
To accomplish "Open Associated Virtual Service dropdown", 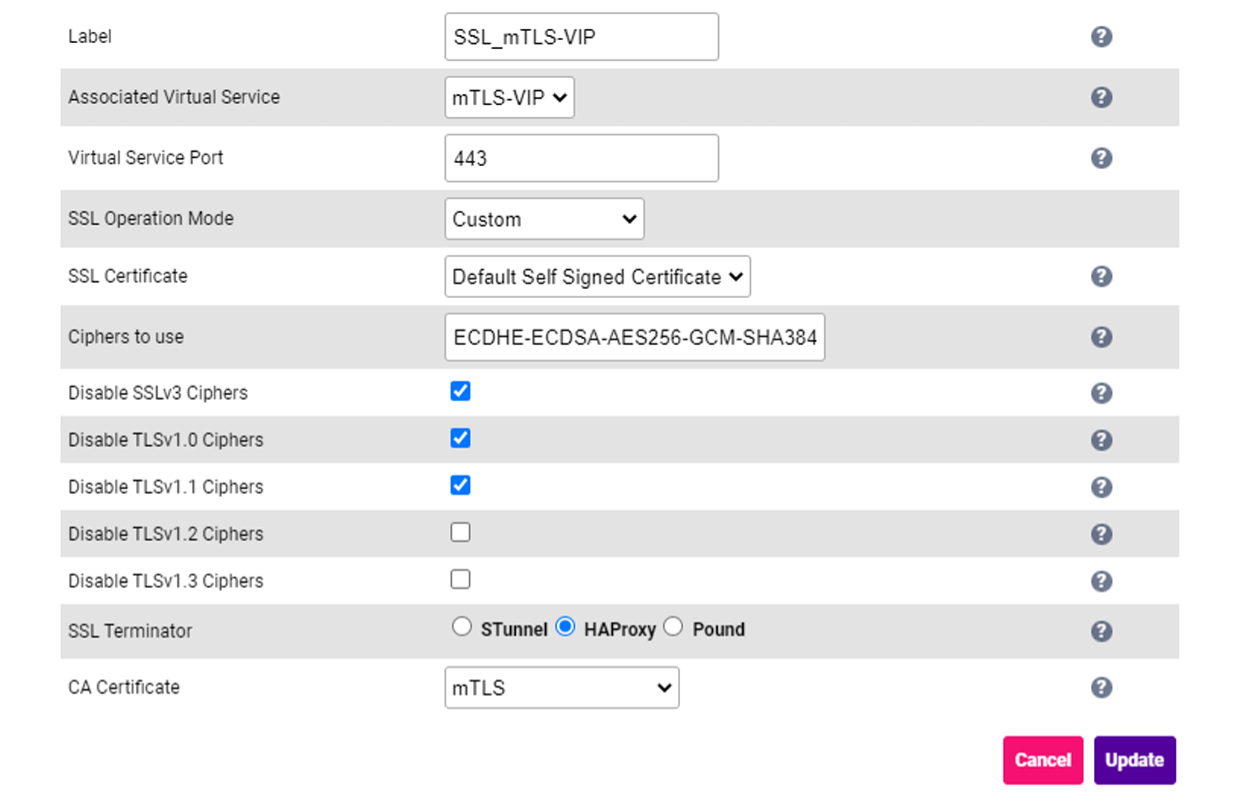I will (x=509, y=97).
